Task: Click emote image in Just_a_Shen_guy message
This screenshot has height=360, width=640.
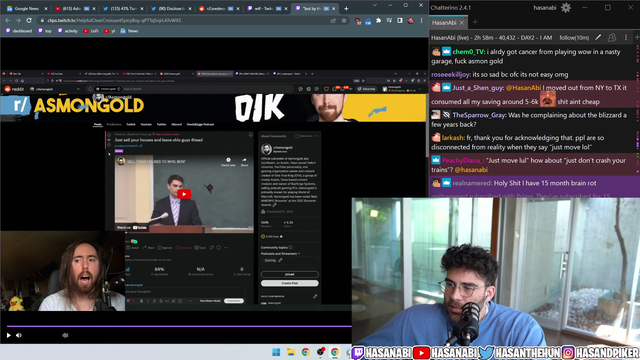Action: [548, 99]
